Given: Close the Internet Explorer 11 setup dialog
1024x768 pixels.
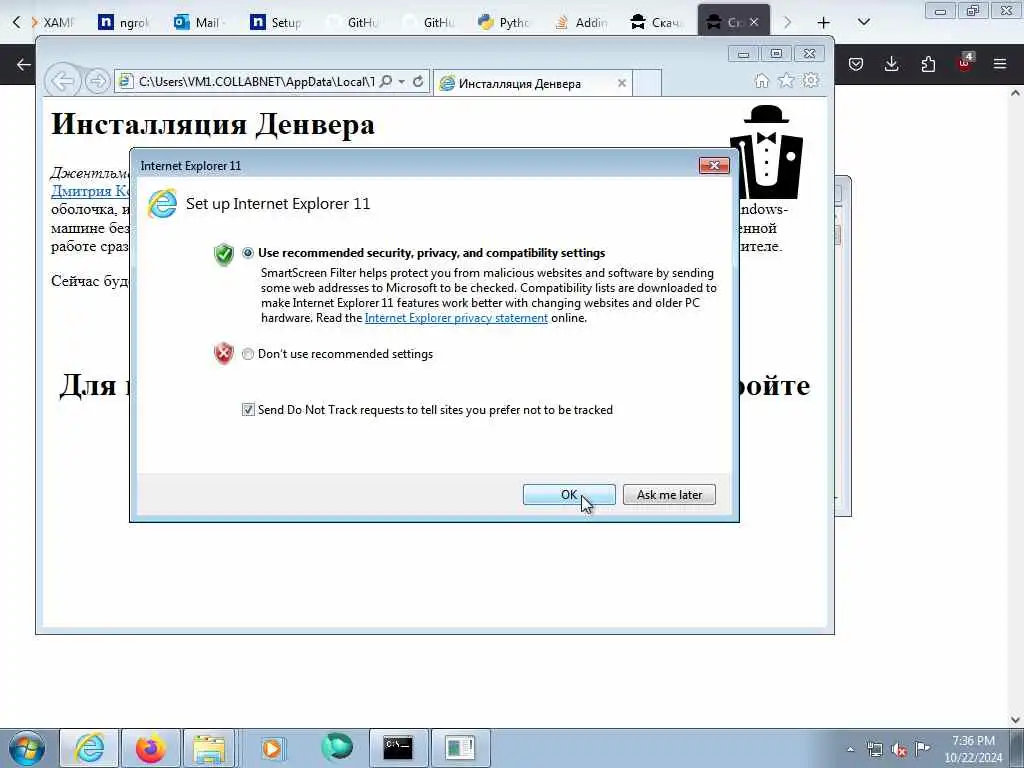Looking at the screenshot, I should pyautogui.click(x=714, y=166).
